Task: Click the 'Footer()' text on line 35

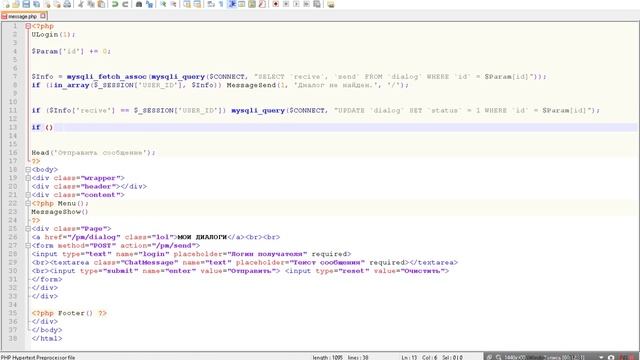Action: [75, 313]
